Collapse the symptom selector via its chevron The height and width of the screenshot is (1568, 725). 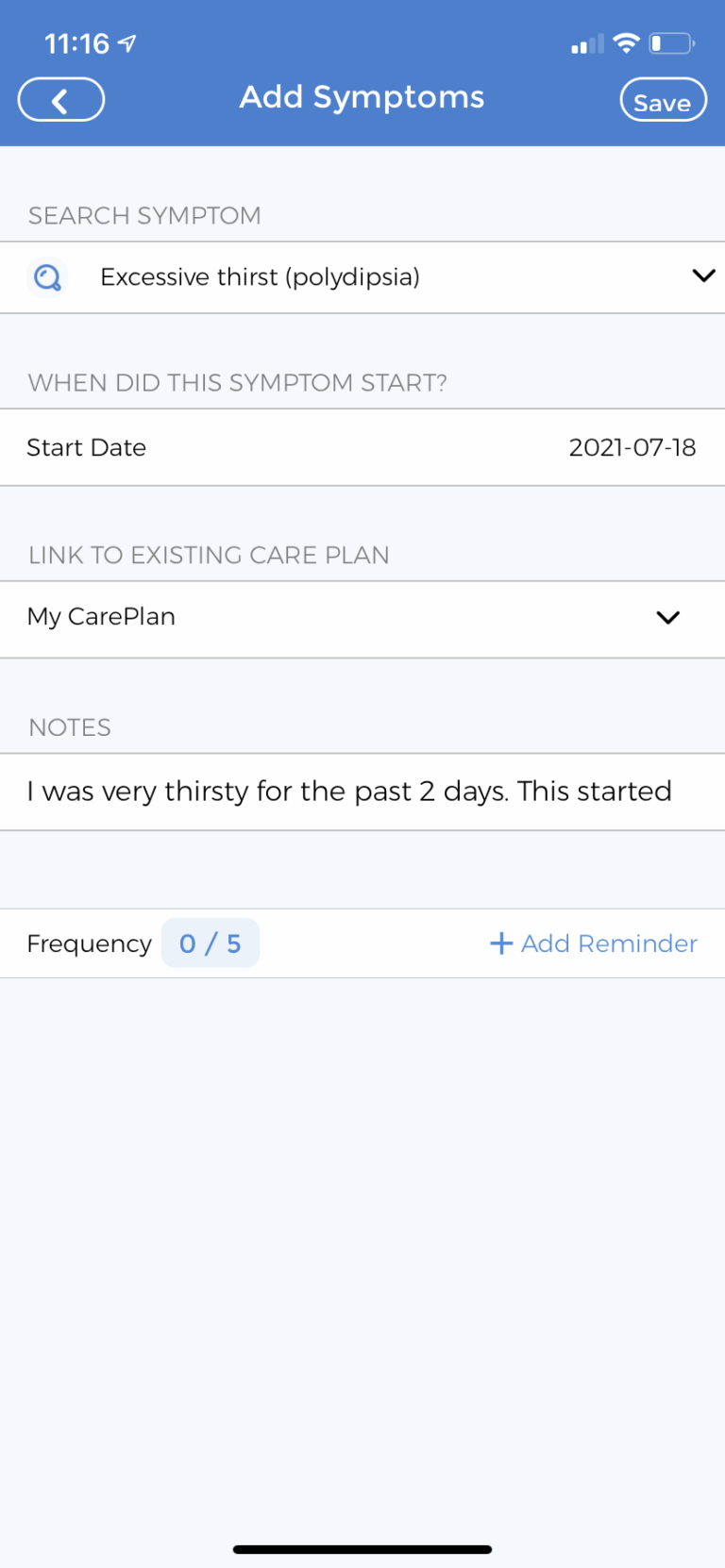tap(702, 275)
